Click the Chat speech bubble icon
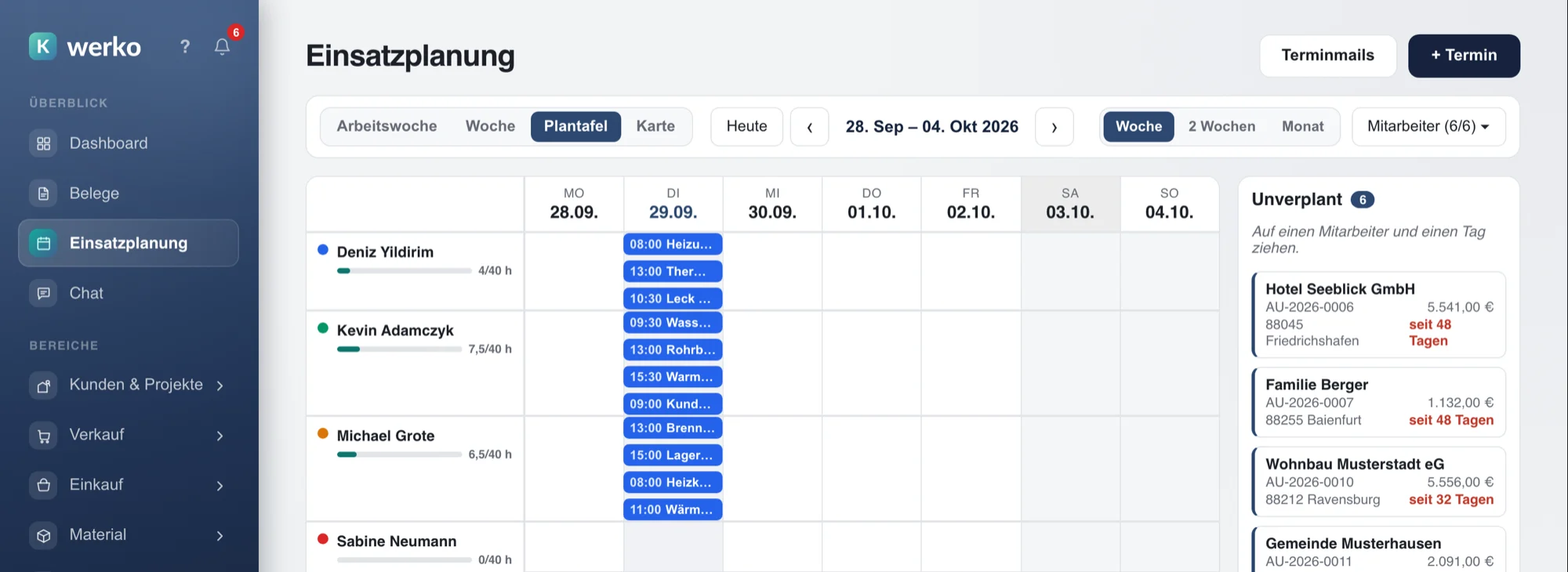This screenshot has width=1568, height=572. (x=43, y=294)
